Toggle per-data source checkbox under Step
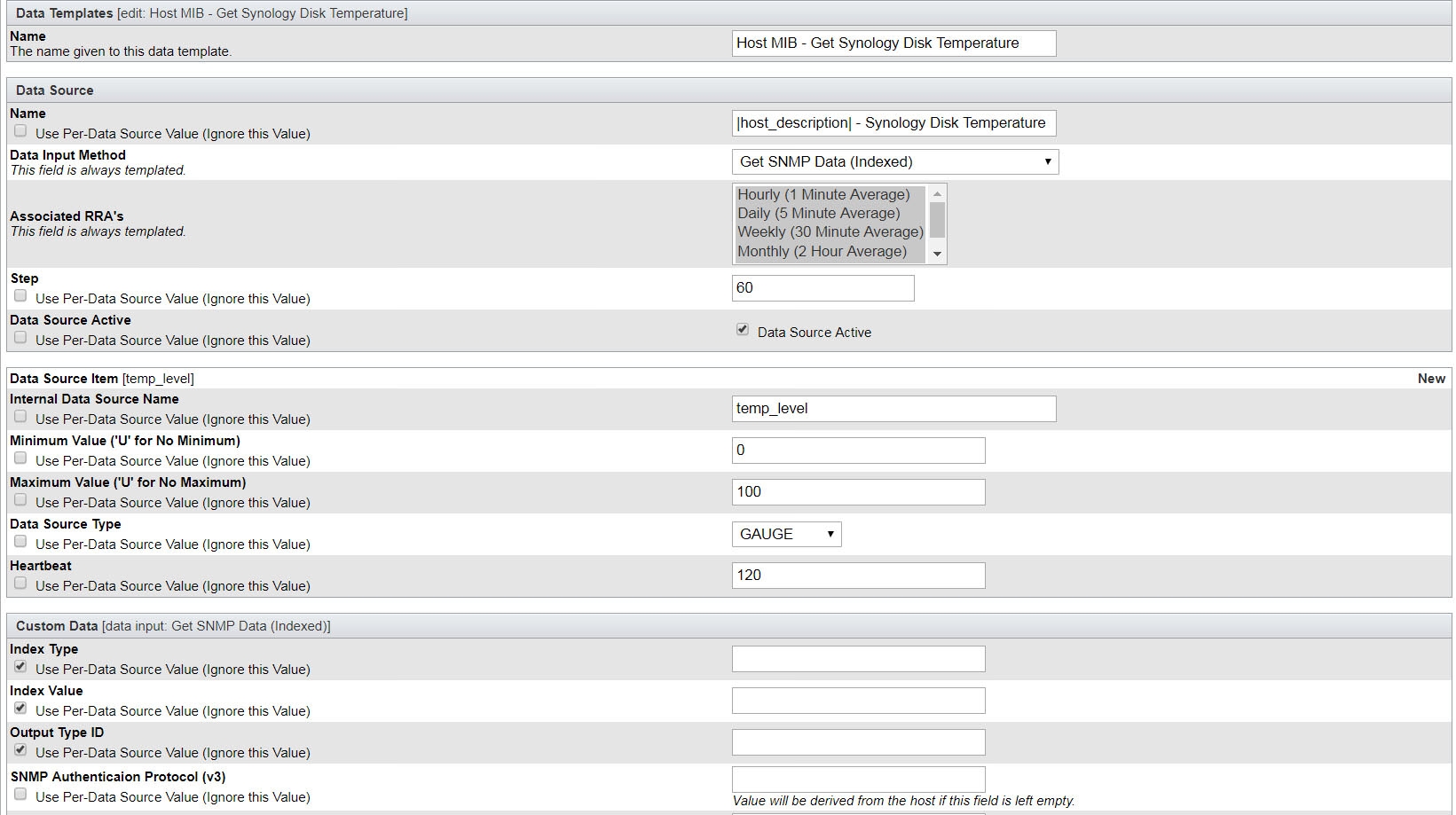Image resolution: width=1456 pixels, height=815 pixels. [20, 296]
